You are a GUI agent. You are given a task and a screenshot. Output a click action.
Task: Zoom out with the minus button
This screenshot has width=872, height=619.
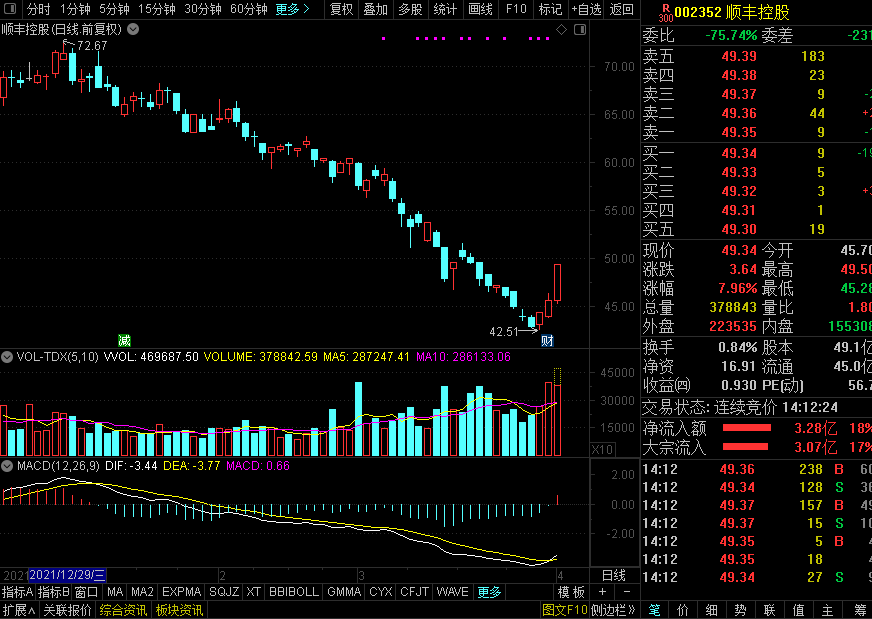pos(627,592)
